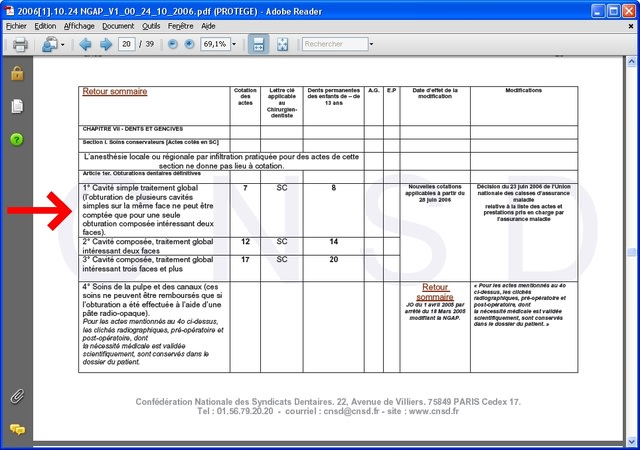This screenshot has height=450, width=640.
Task: Zoom in with the plus button
Action: 189,44
